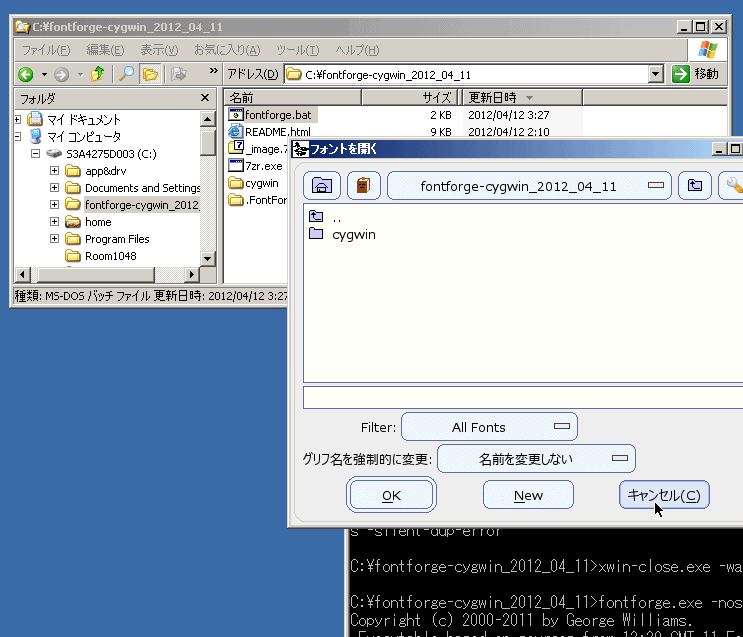Open ヘルプ(H) menu in Explorer
Screen dimensions: 743x637
(x=357, y=50)
